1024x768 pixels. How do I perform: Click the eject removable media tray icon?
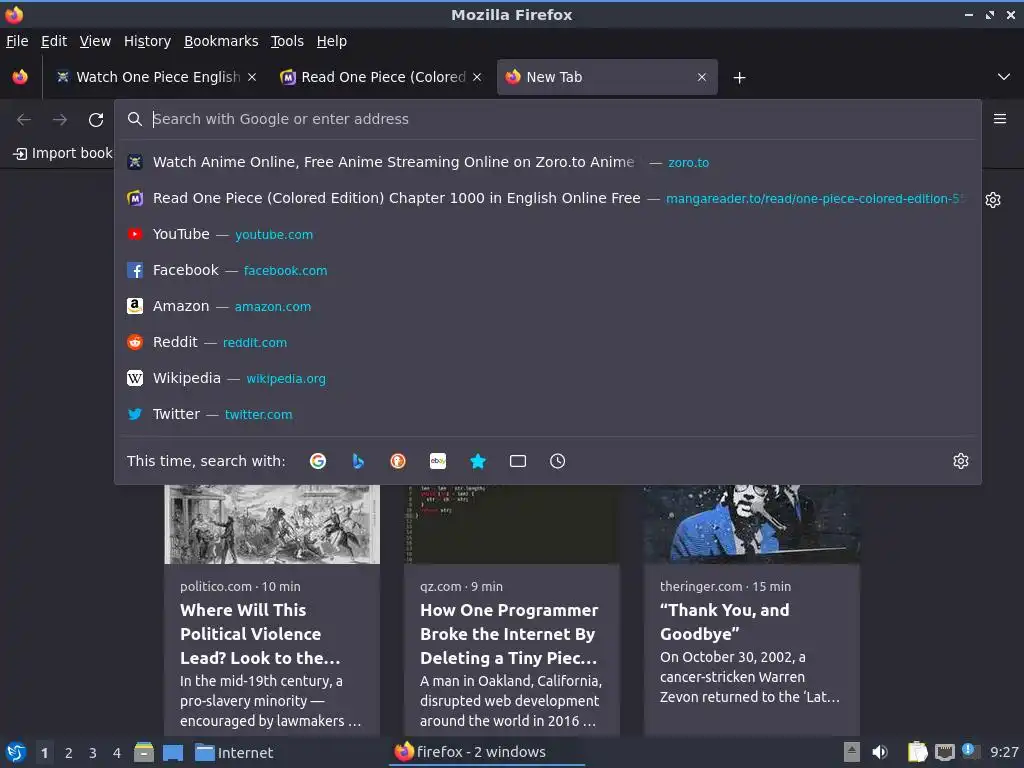point(852,752)
